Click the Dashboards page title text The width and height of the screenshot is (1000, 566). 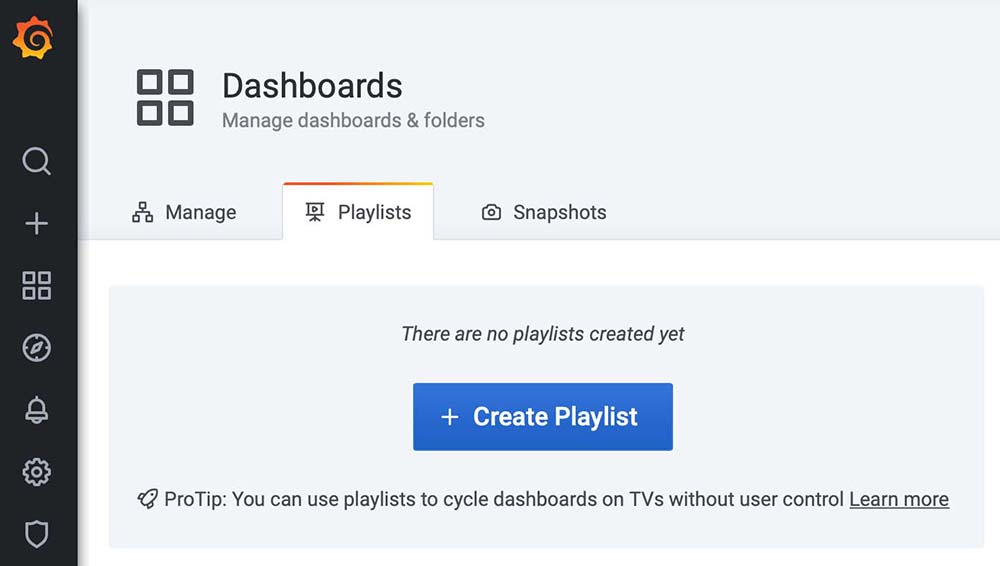click(312, 86)
